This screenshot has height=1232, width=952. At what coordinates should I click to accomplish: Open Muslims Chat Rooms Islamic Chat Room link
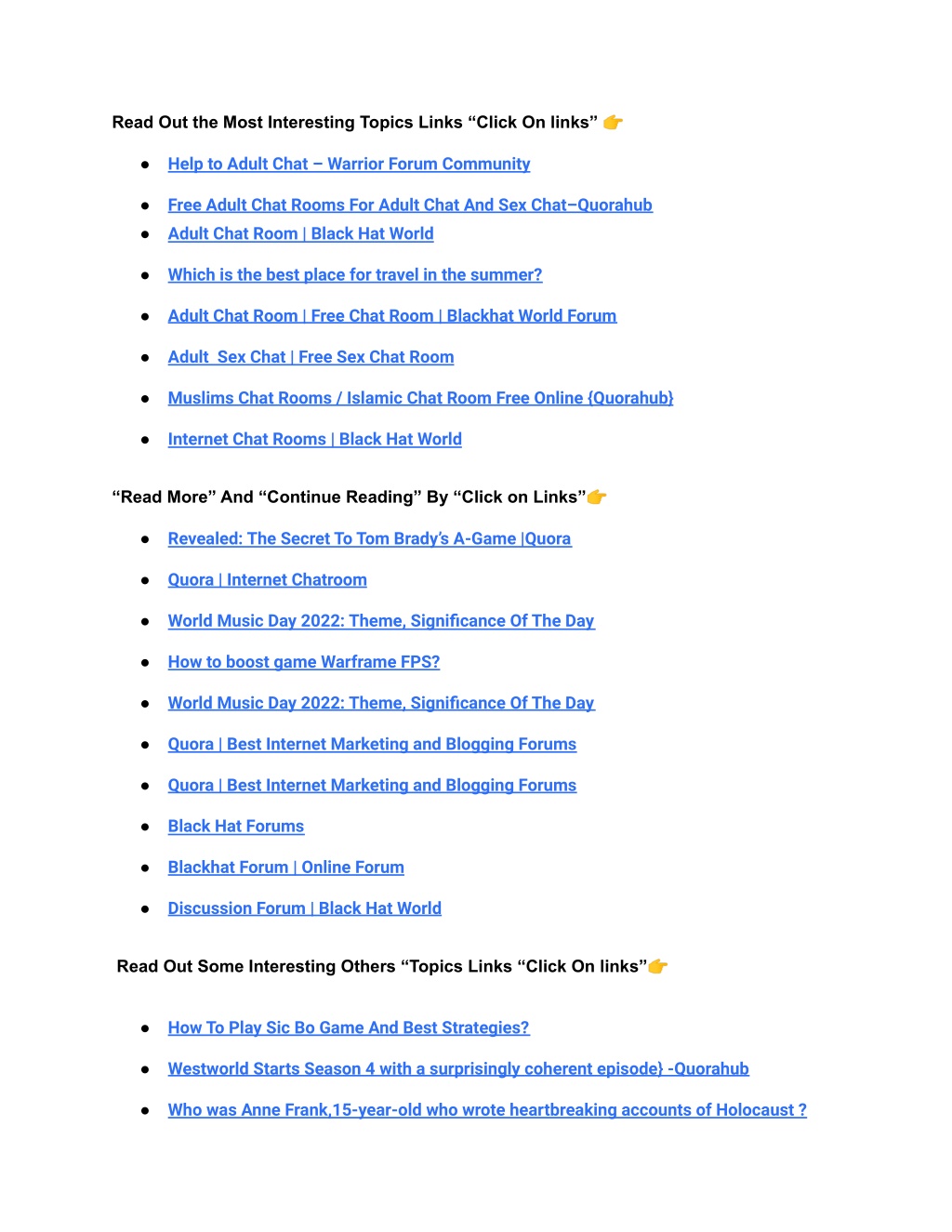pos(420,398)
